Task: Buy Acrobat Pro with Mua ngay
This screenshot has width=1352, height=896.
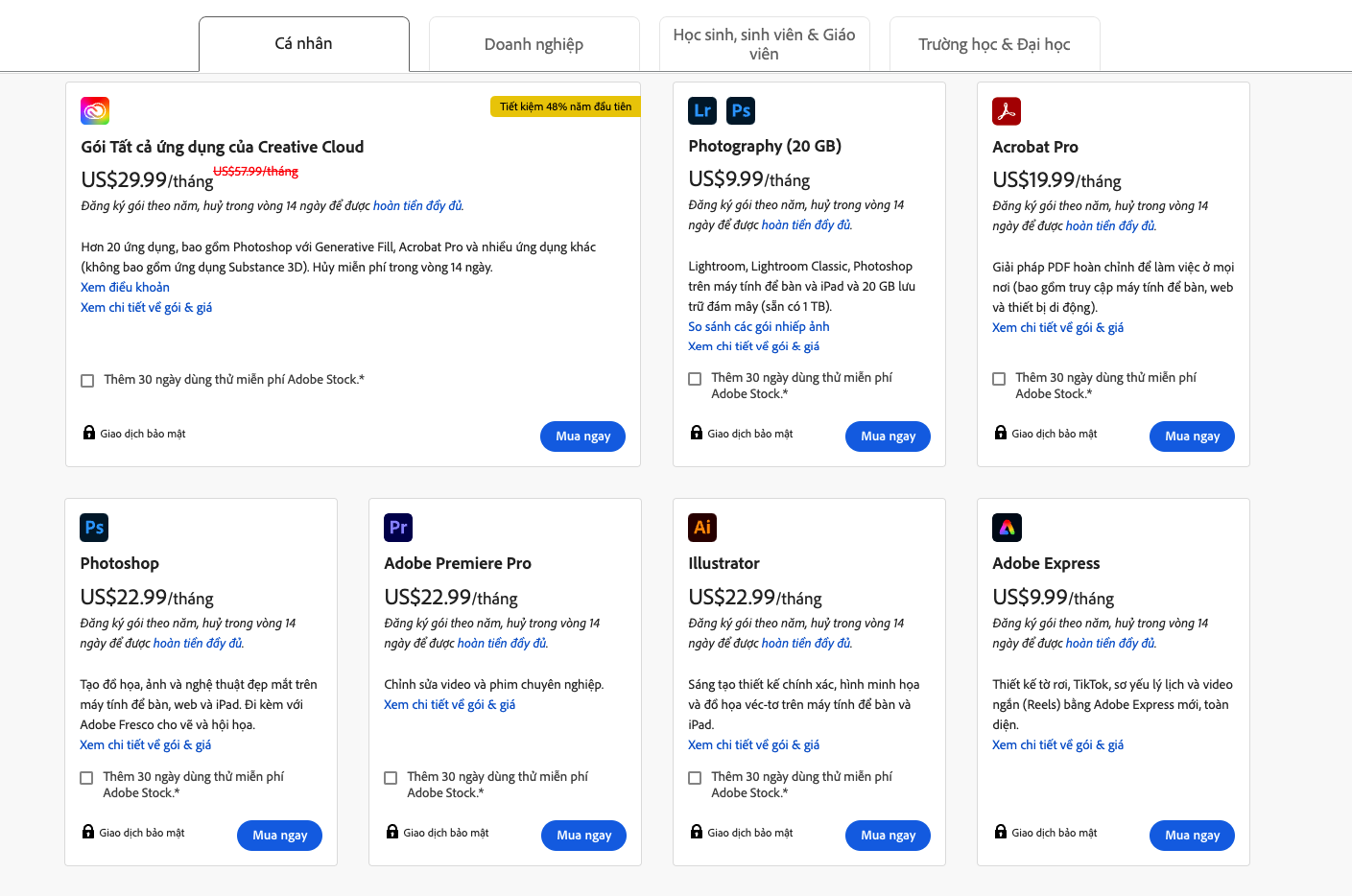Action: coord(1193,436)
